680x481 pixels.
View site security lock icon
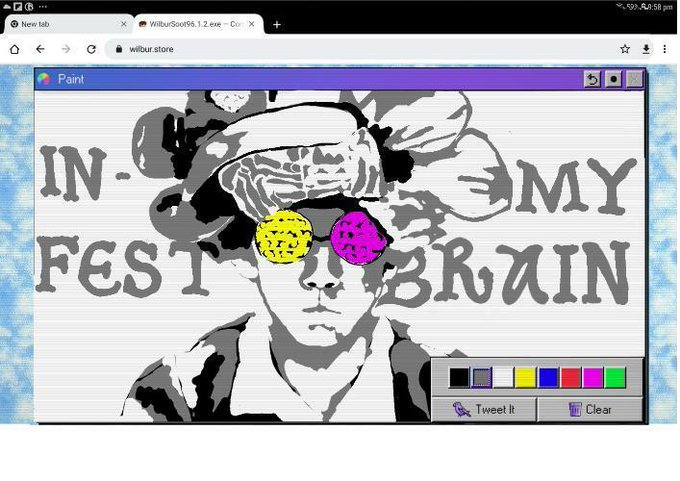click(x=119, y=49)
